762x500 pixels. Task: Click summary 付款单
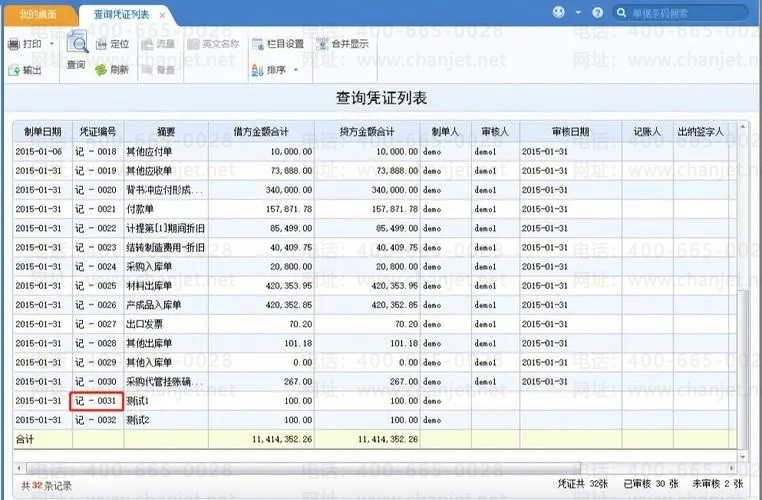(140, 209)
